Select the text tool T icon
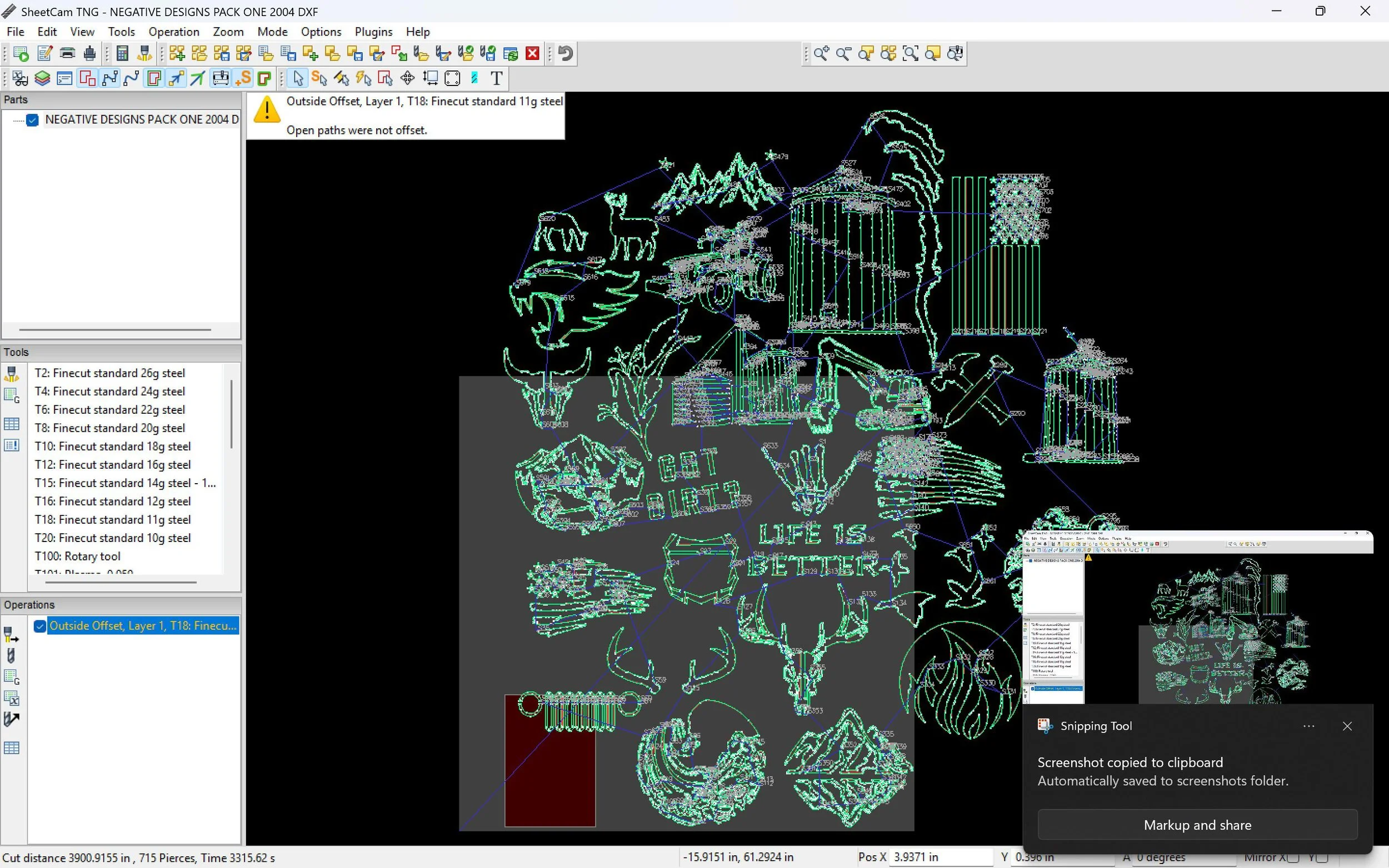 (x=497, y=78)
